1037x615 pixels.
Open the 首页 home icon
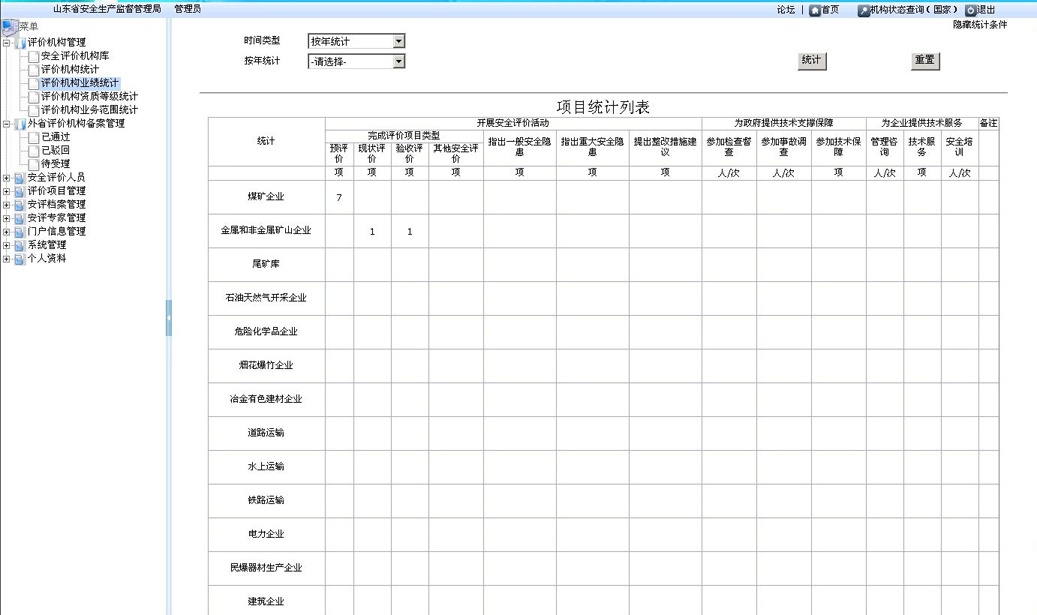click(x=816, y=10)
